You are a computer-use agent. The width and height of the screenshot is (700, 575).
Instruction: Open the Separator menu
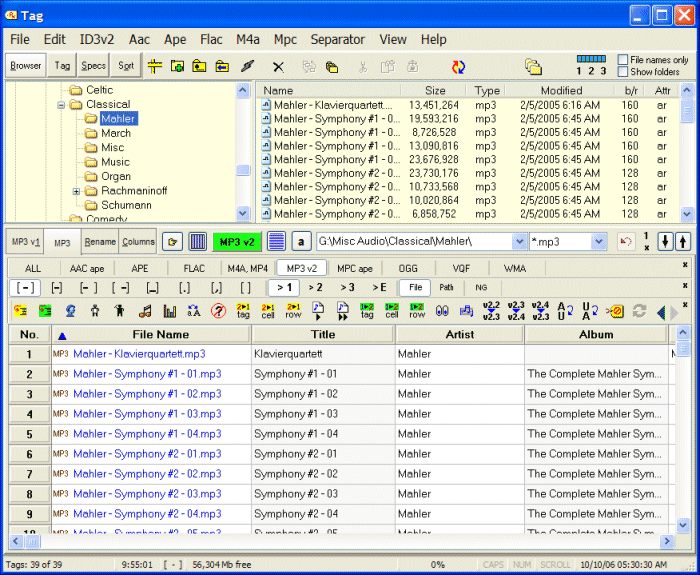(x=338, y=39)
